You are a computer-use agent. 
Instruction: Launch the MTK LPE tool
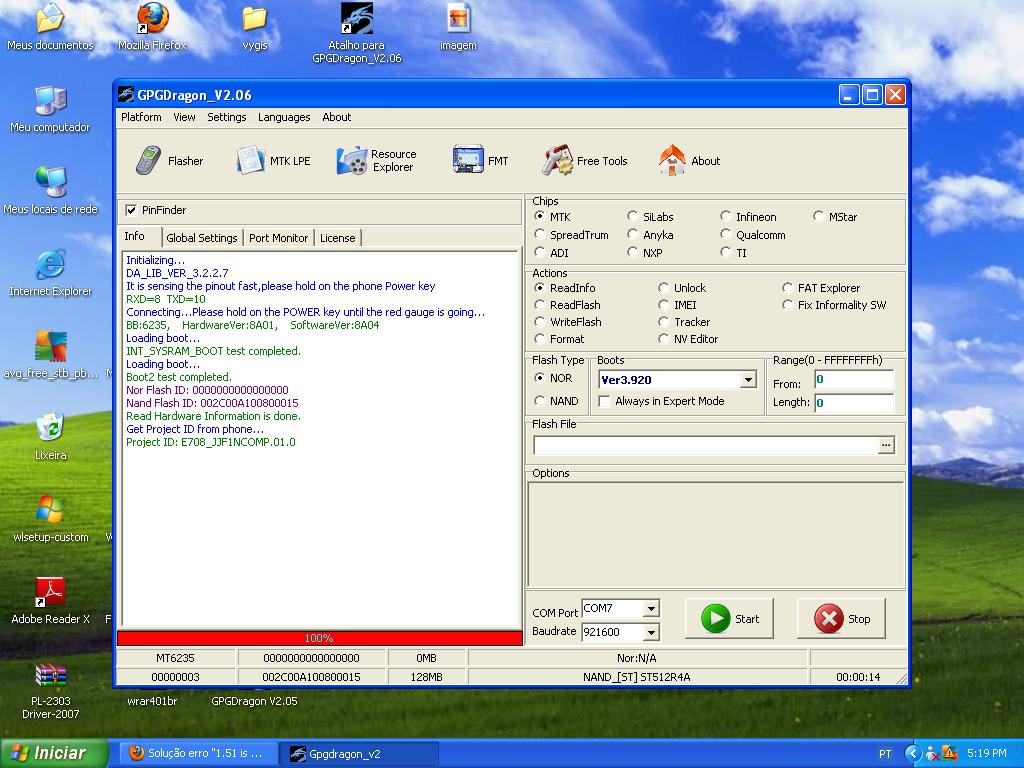tap(273, 161)
